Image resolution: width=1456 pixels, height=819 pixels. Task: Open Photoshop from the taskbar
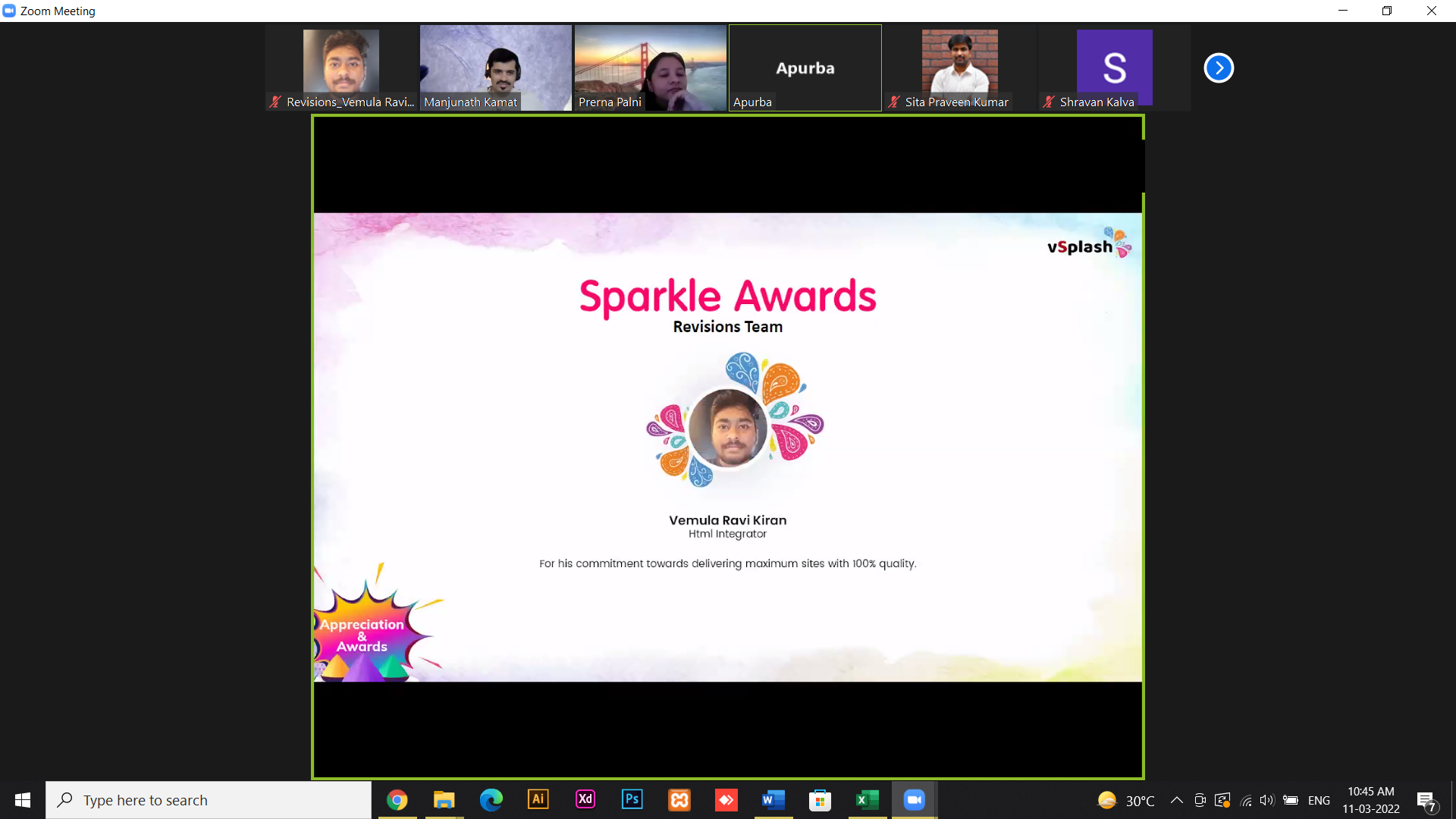632,799
